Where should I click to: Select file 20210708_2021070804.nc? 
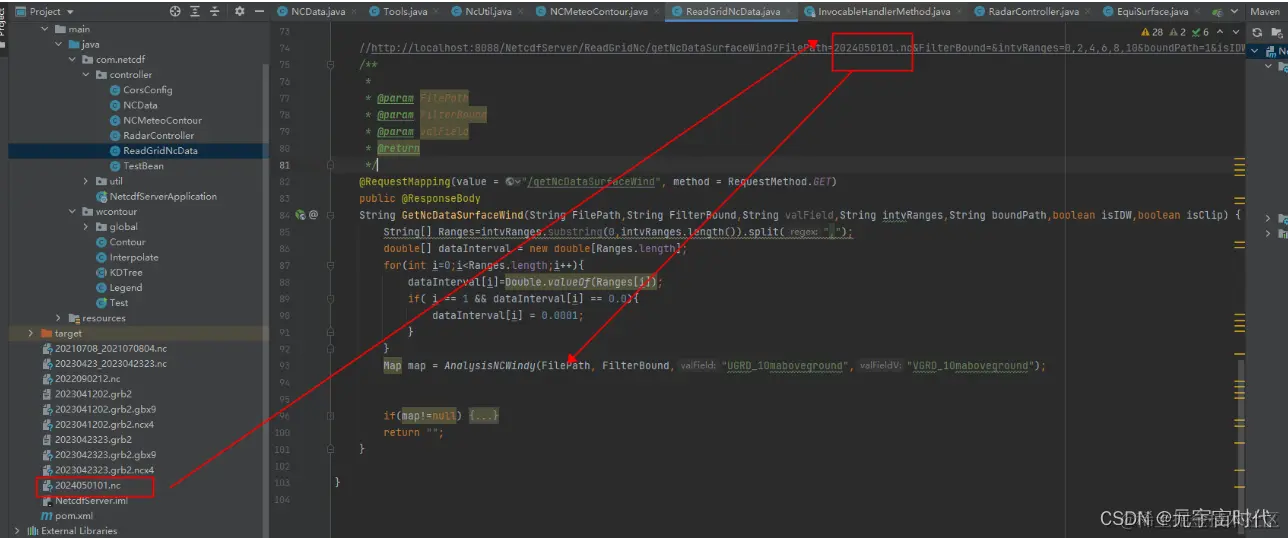click(104, 348)
